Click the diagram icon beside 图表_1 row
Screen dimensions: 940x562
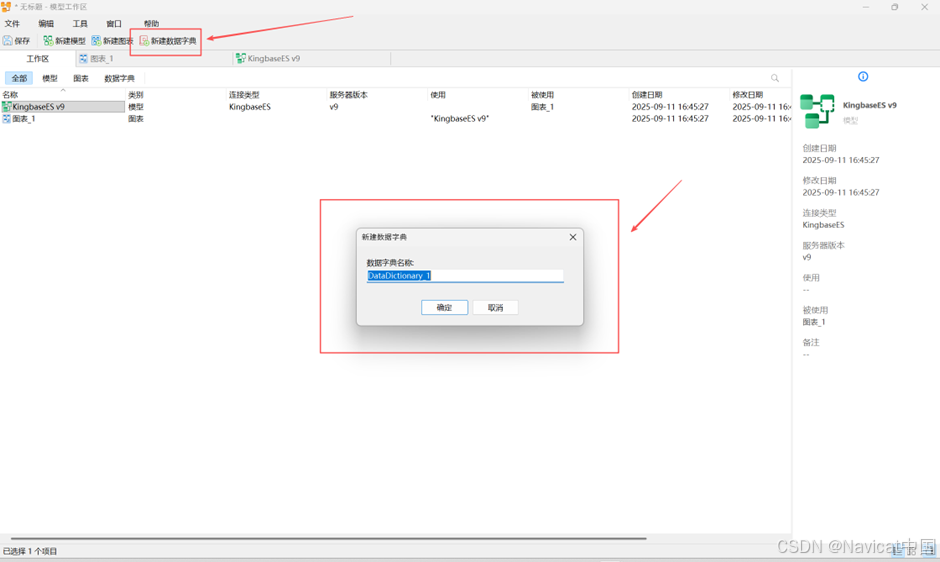(7, 119)
